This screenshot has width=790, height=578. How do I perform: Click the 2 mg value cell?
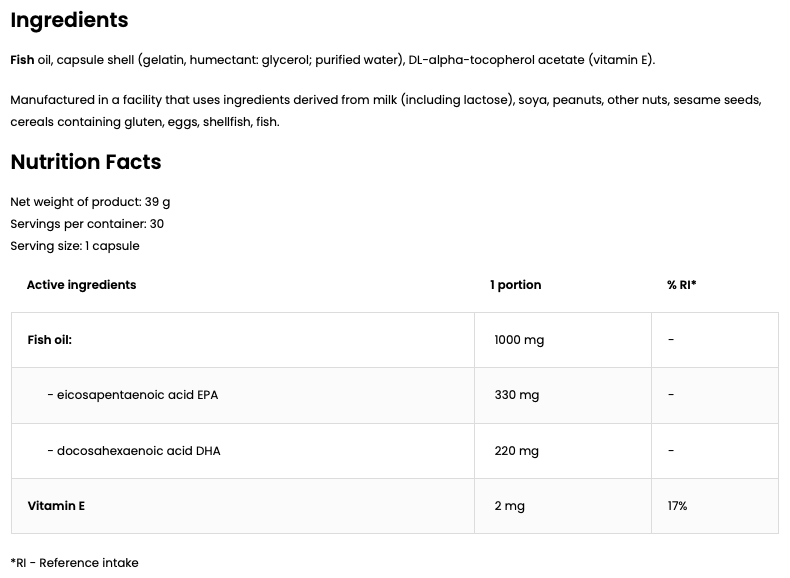coord(509,506)
